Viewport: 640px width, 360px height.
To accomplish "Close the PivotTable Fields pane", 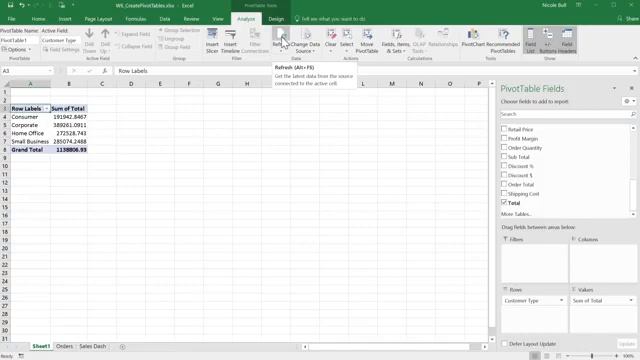I will click(631, 88).
